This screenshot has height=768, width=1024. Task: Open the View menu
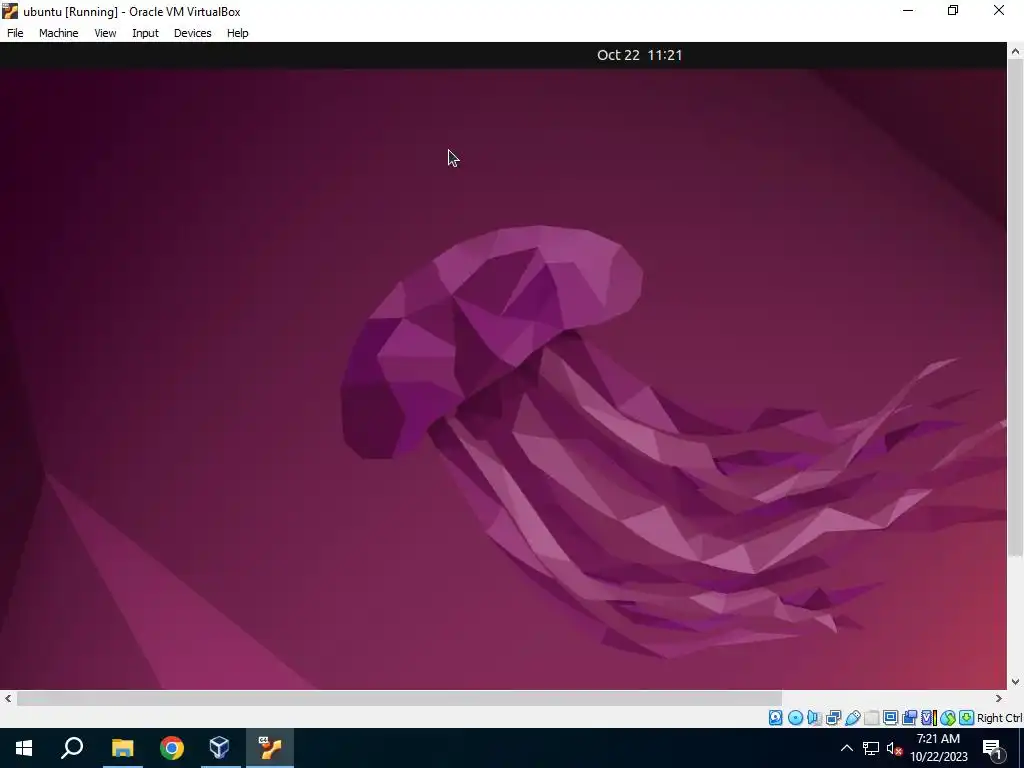[x=105, y=33]
